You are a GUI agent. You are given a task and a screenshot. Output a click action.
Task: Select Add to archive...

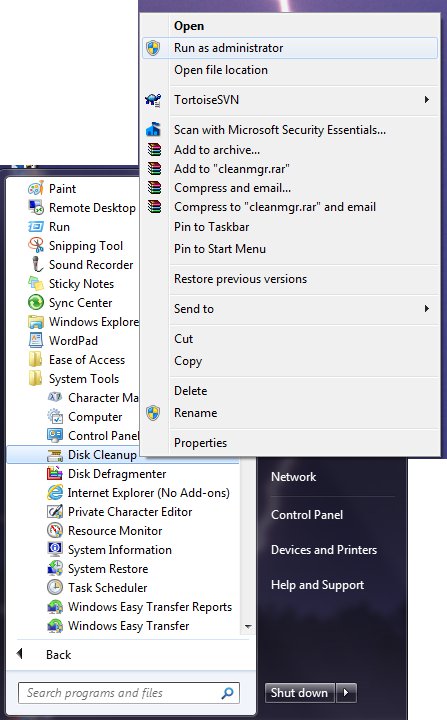(289, 150)
